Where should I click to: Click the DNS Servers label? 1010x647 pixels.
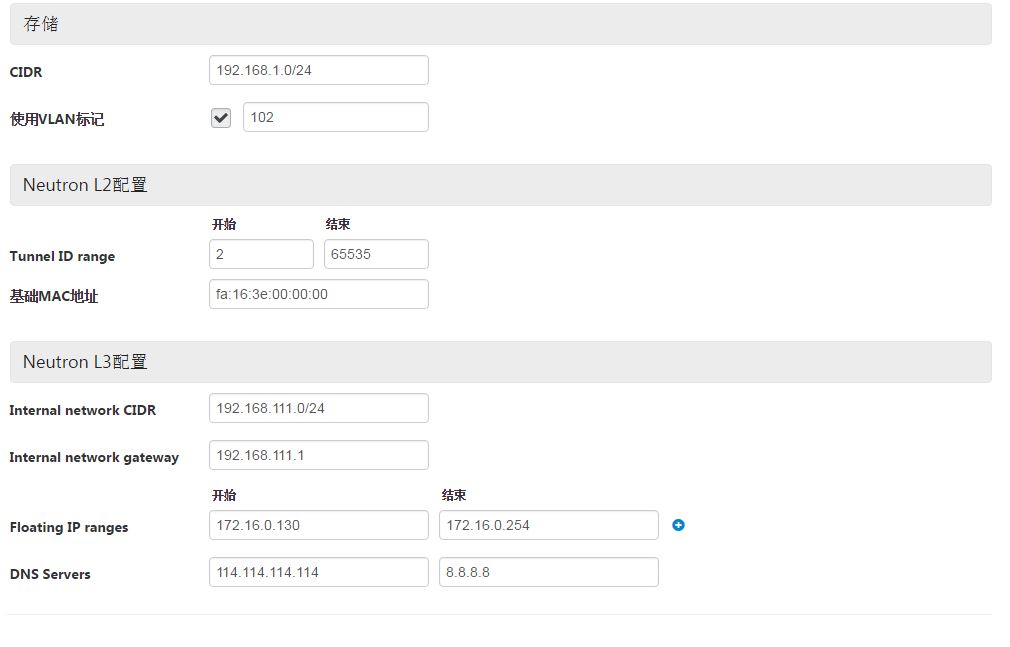pyautogui.click(x=49, y=574)
